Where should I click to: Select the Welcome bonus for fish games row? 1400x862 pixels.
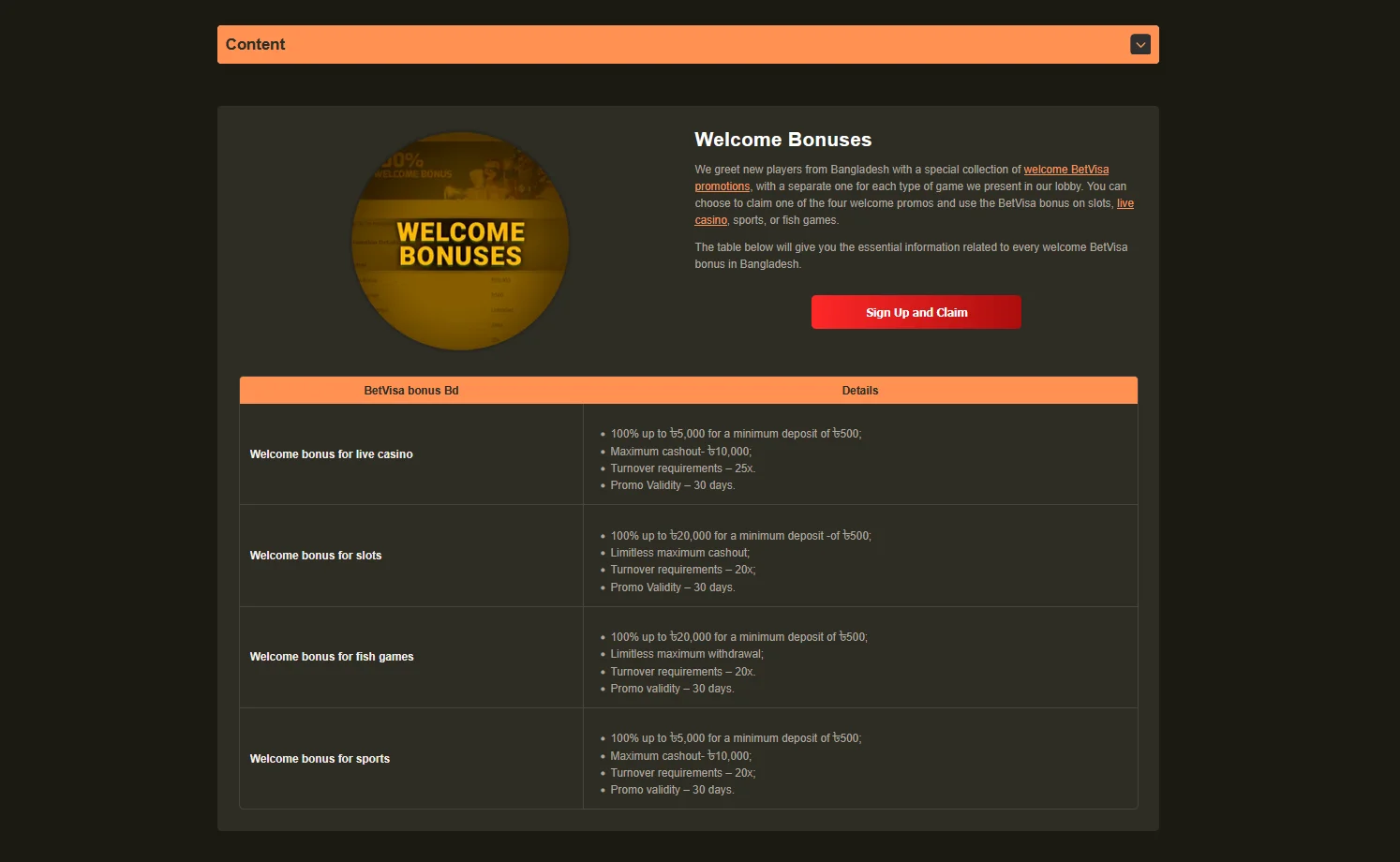click(332, 657)
